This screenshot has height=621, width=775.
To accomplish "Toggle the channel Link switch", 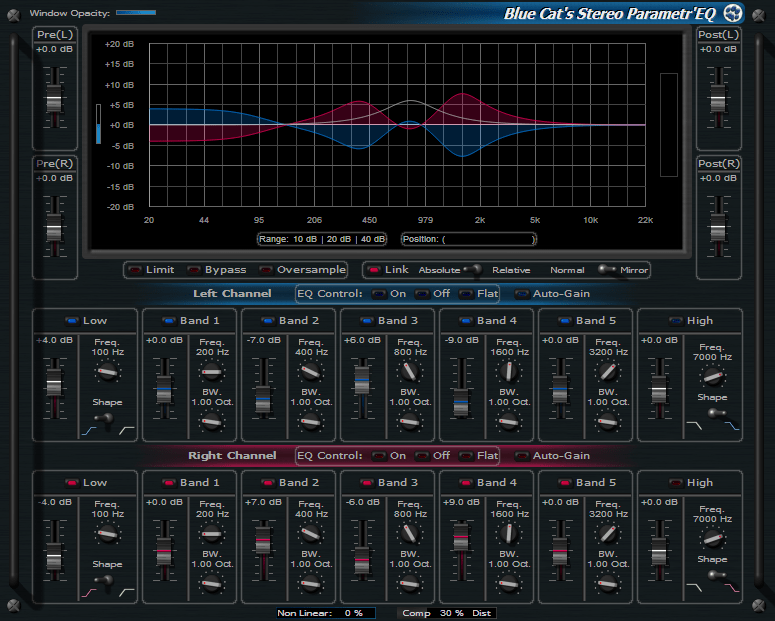I will click(x=374, y=270).
